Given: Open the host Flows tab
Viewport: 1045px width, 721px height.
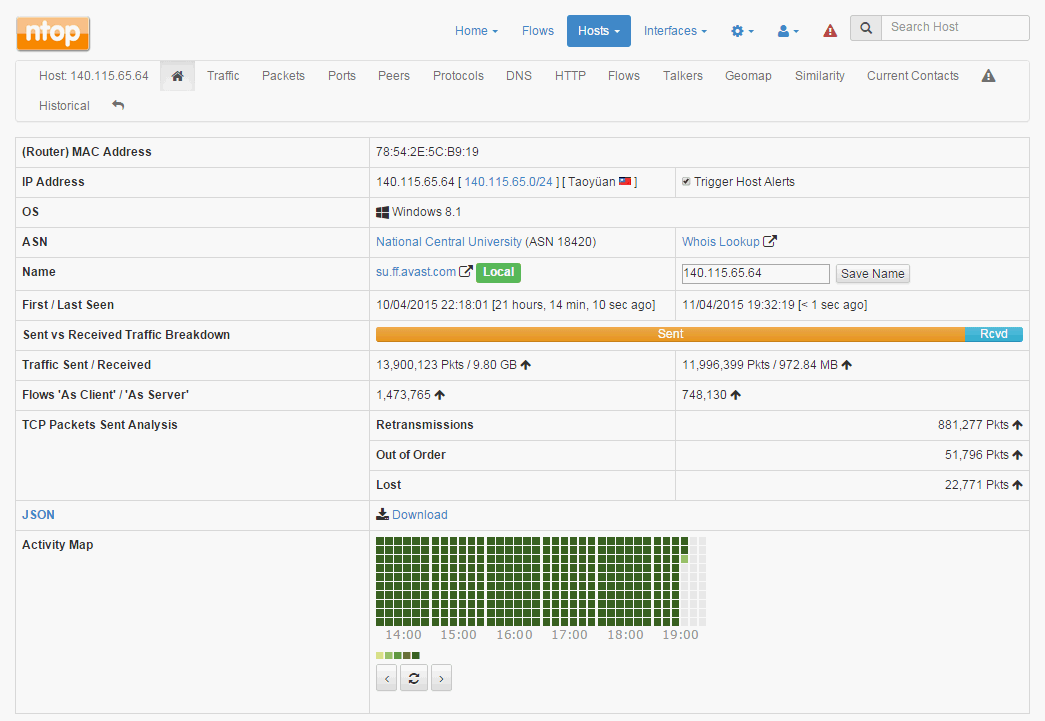Looking at the screenshot, I should coord(624,76).
